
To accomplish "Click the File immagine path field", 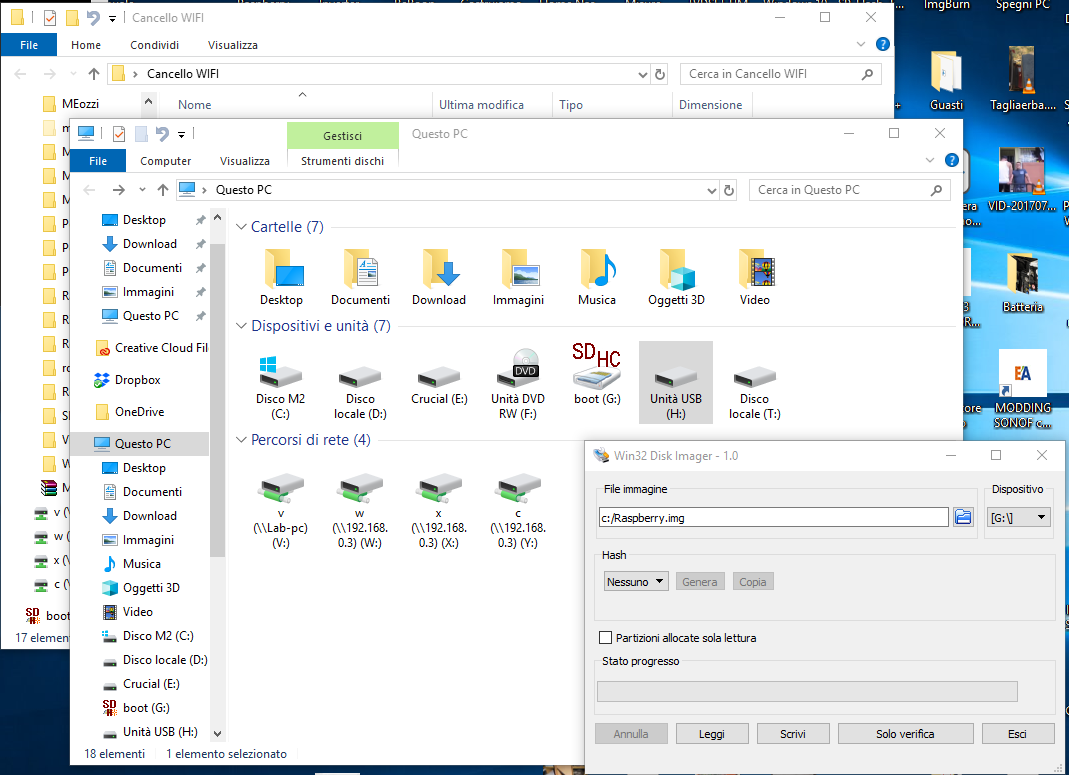I will coord(774,517).
